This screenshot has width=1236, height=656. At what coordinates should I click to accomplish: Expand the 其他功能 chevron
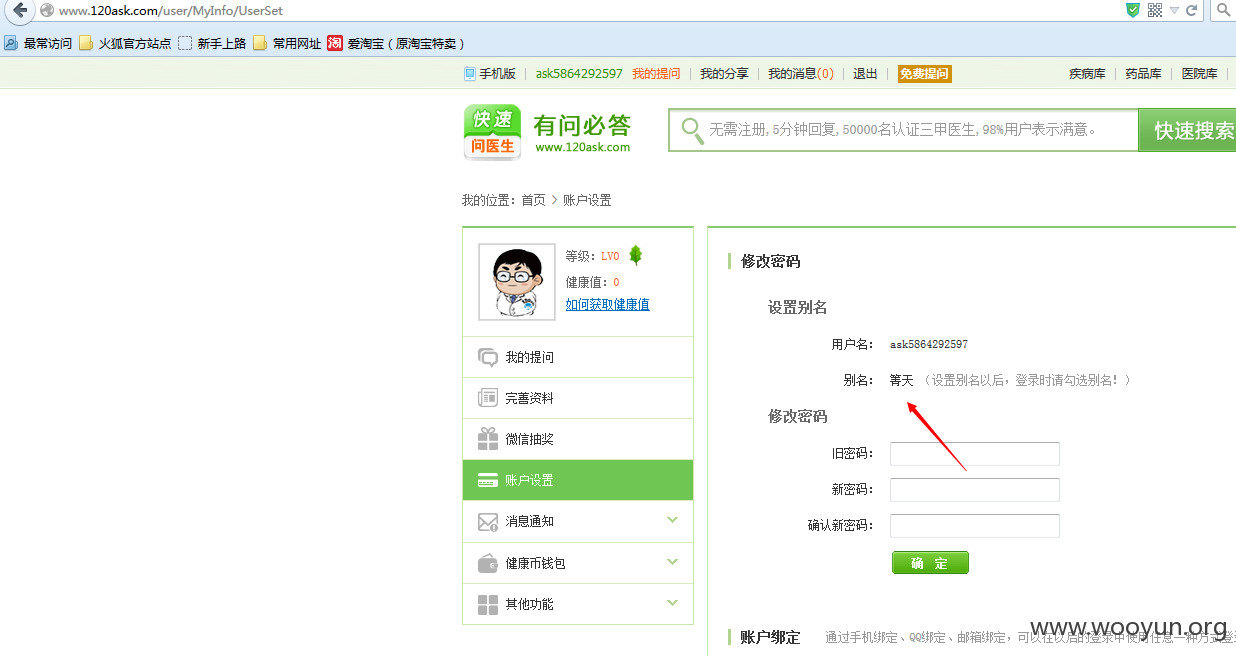pos(672,603)
